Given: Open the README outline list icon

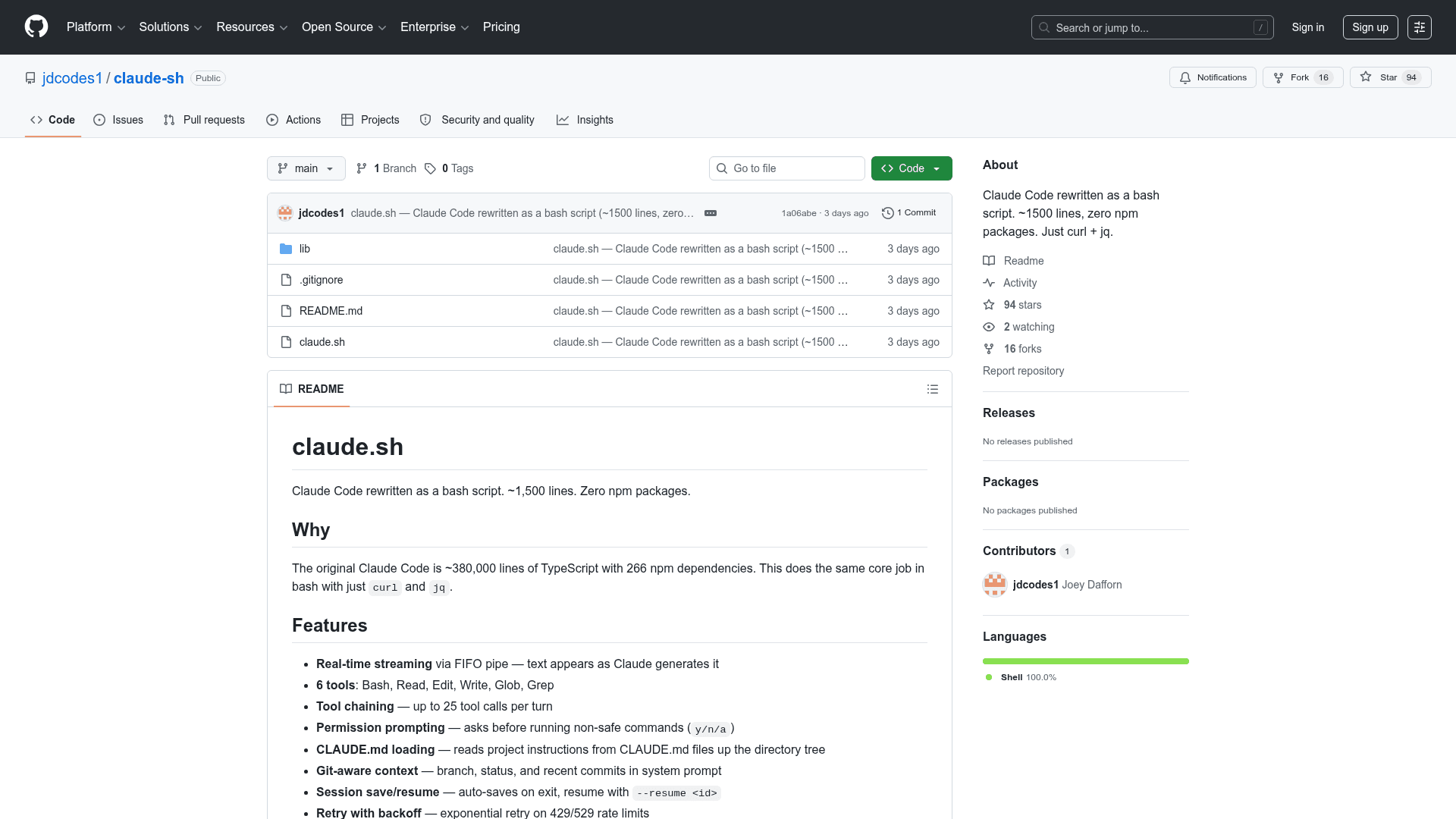Looking at the screenshot, I should click(x=932, y=389).
